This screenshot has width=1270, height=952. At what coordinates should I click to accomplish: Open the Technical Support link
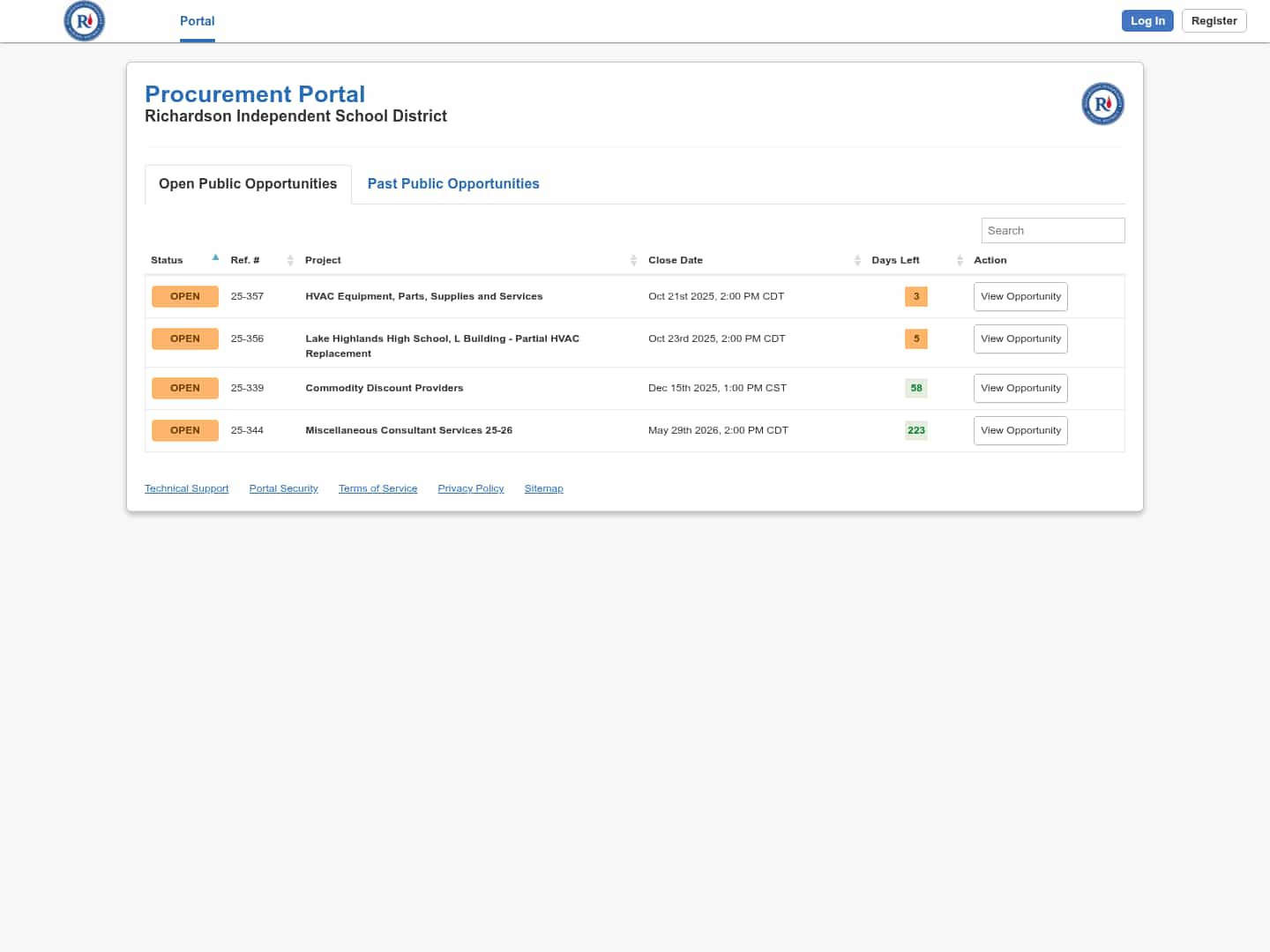pyautogui.click(x=186, y=488)
